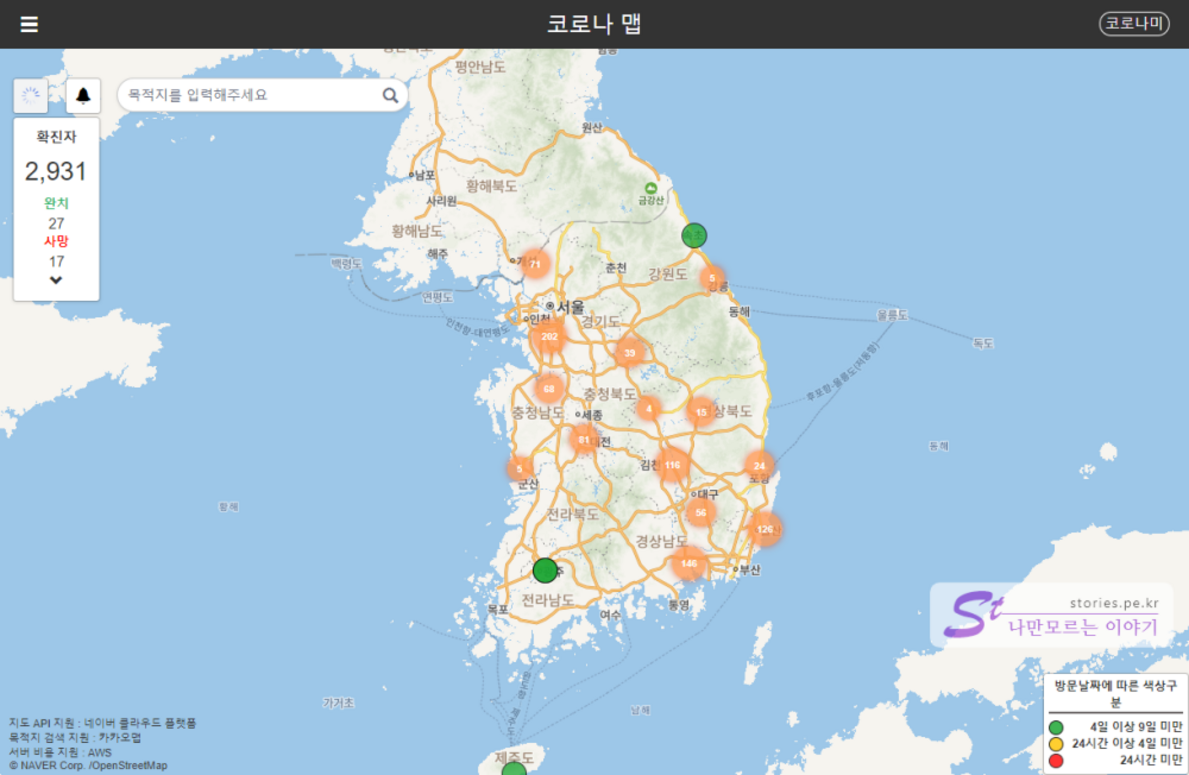This screenshot has width=1189, height=775.
Task: Expand the 확진자 stats panel chevron
Action: [56, 281]
